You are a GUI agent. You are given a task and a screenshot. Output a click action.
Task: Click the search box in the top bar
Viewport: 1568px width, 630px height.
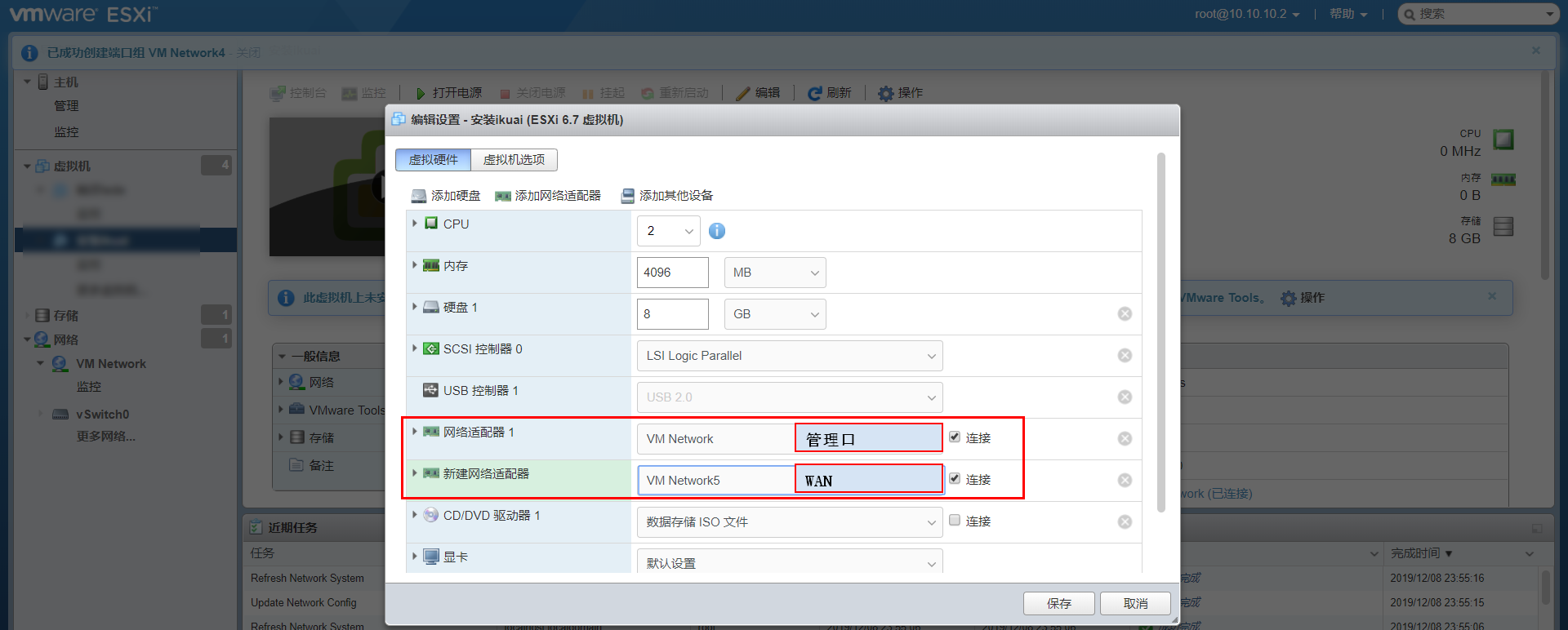click(x=1478, y=14)
